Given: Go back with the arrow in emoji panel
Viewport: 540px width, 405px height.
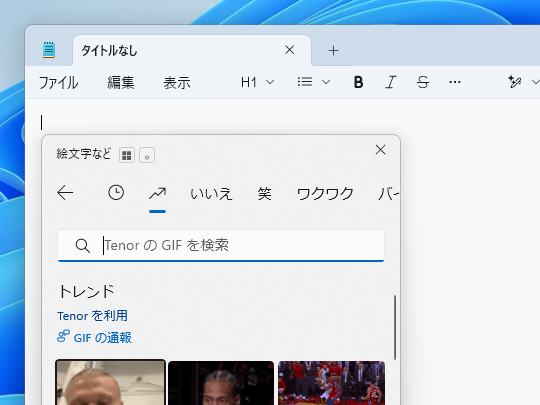Looking at the screenshot, I should (65, 193).
